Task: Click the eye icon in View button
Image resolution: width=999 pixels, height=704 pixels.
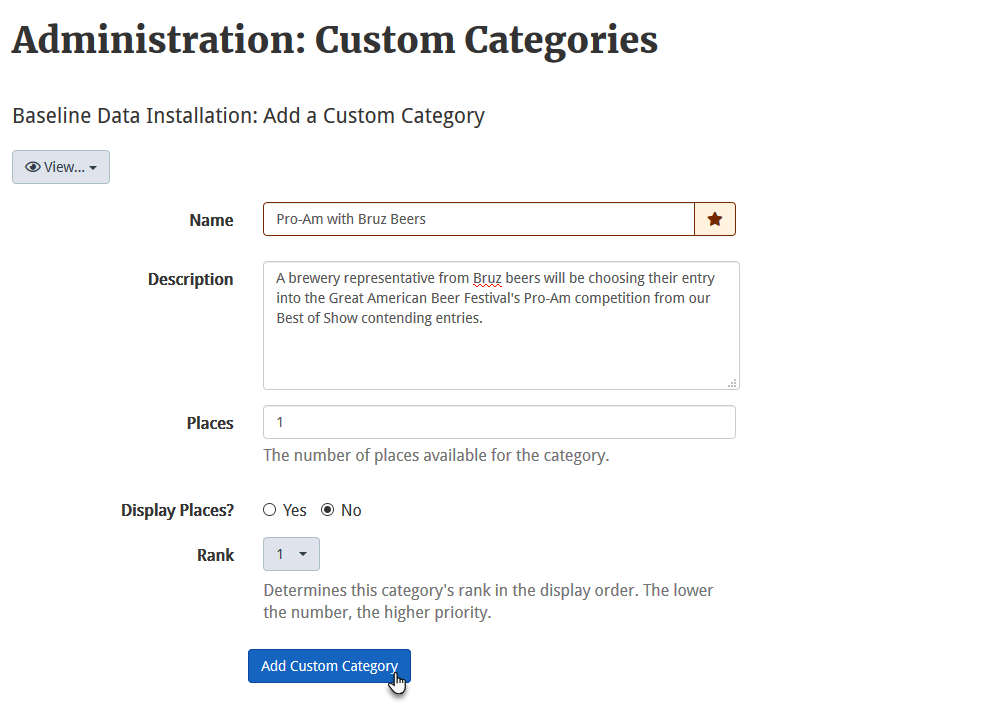Action: 33,167
